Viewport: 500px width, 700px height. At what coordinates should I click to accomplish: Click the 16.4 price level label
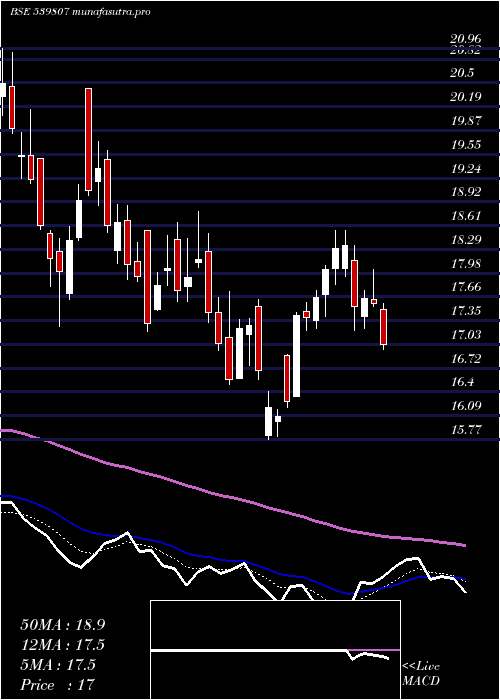[x=462, y=382]
